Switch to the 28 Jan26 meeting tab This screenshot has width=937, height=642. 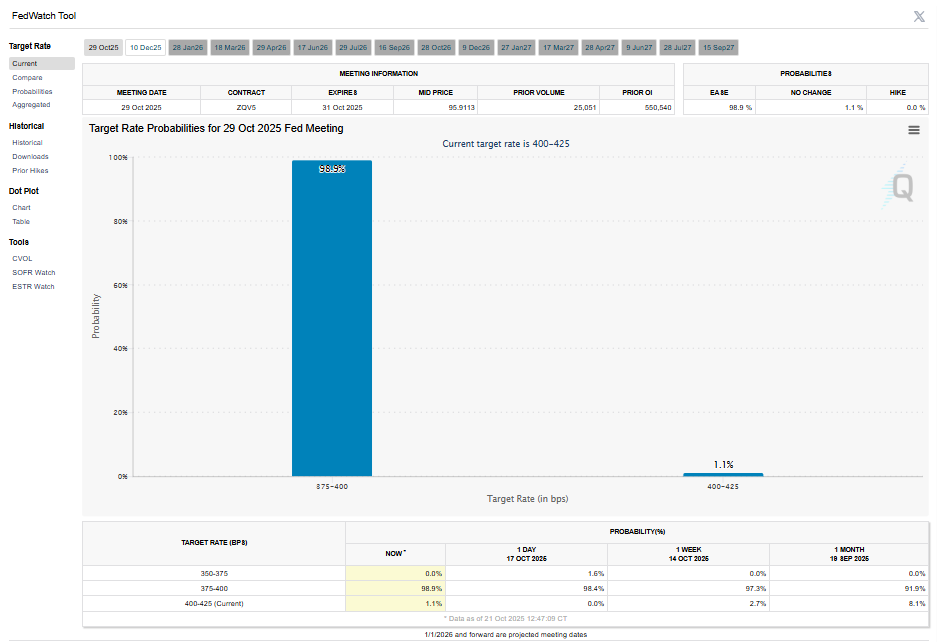(x=187, y=47)
